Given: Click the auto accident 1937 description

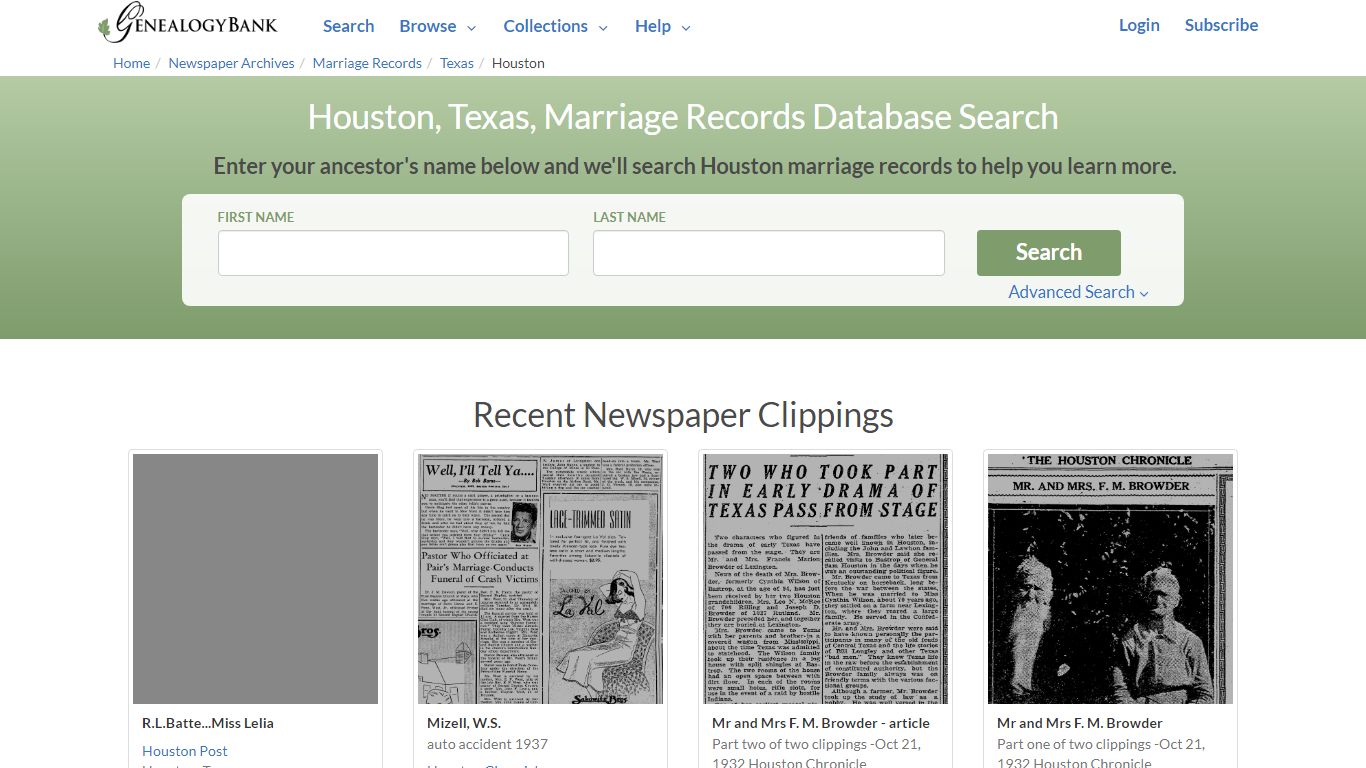Looking at the screenshot, I should [x=487, y=744].
